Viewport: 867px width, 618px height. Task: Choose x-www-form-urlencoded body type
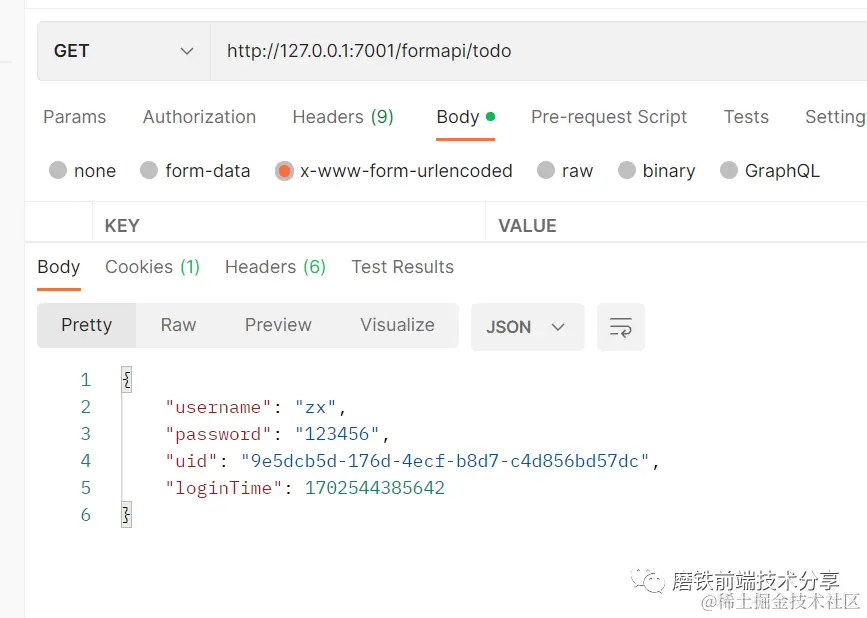(x=394, y=170)
